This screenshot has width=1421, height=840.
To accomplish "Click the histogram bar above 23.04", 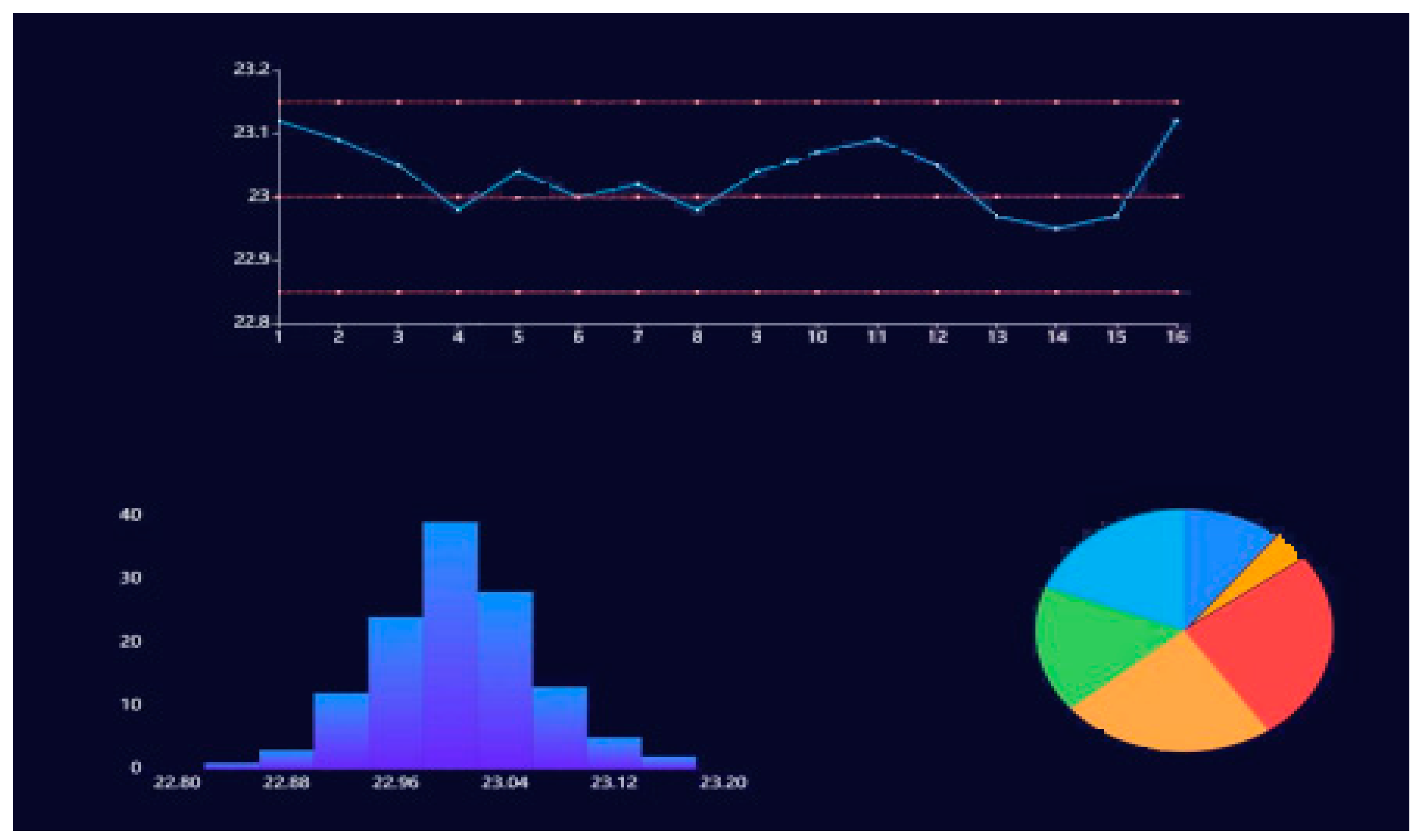I will click(505, 679).
